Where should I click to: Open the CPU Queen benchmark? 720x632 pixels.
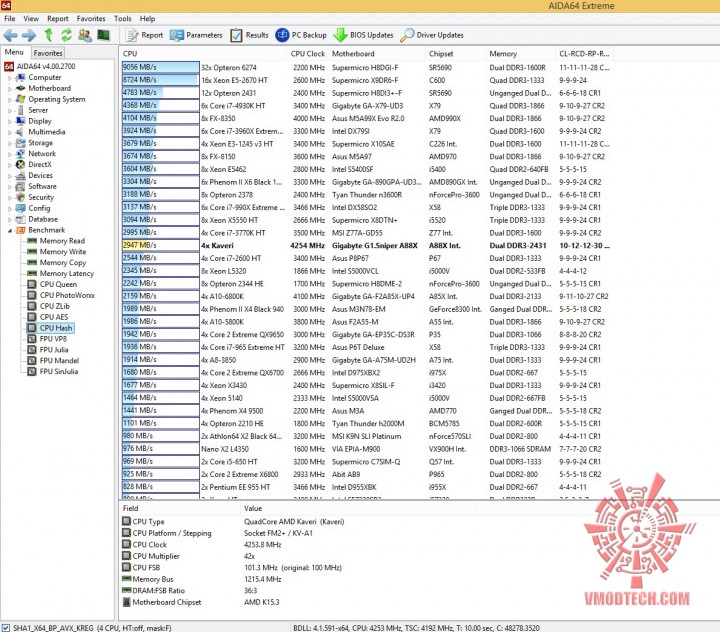58,284
